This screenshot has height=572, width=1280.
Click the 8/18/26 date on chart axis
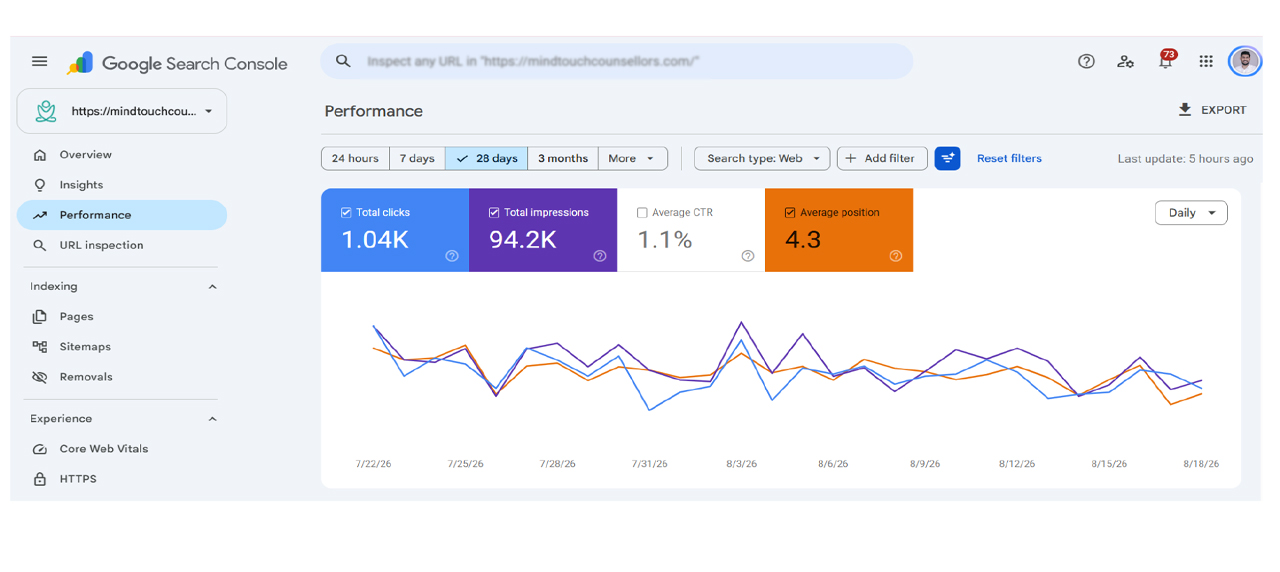pos(1200,464)
